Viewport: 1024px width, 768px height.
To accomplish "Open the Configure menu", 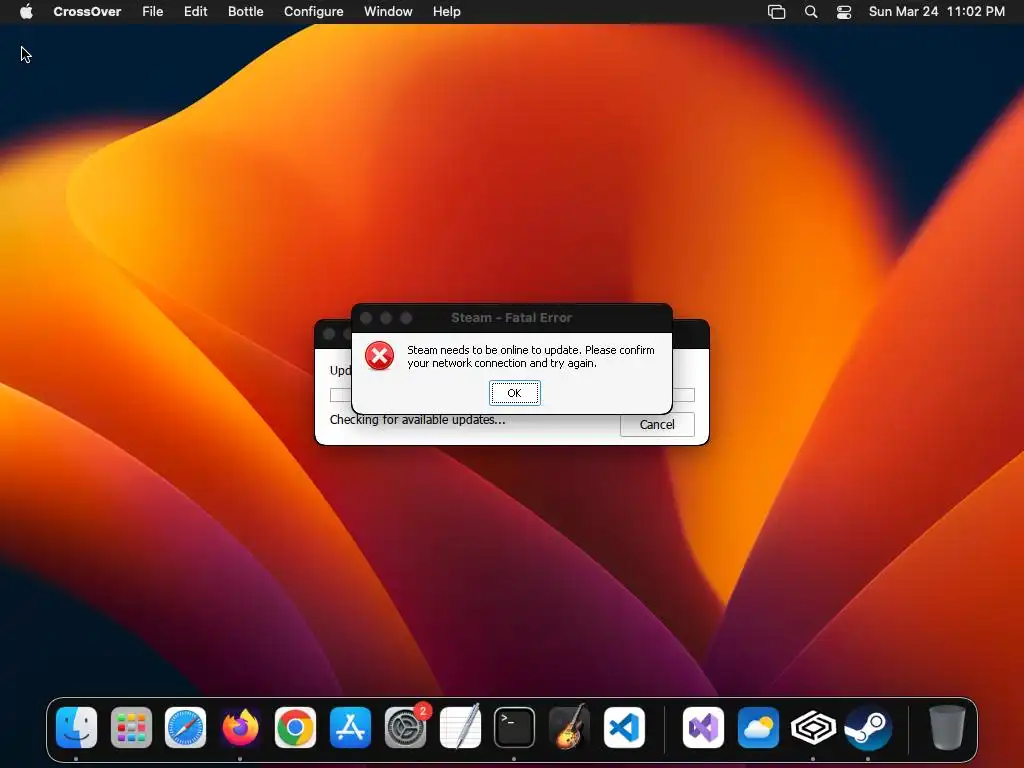I will click(313, 12).
